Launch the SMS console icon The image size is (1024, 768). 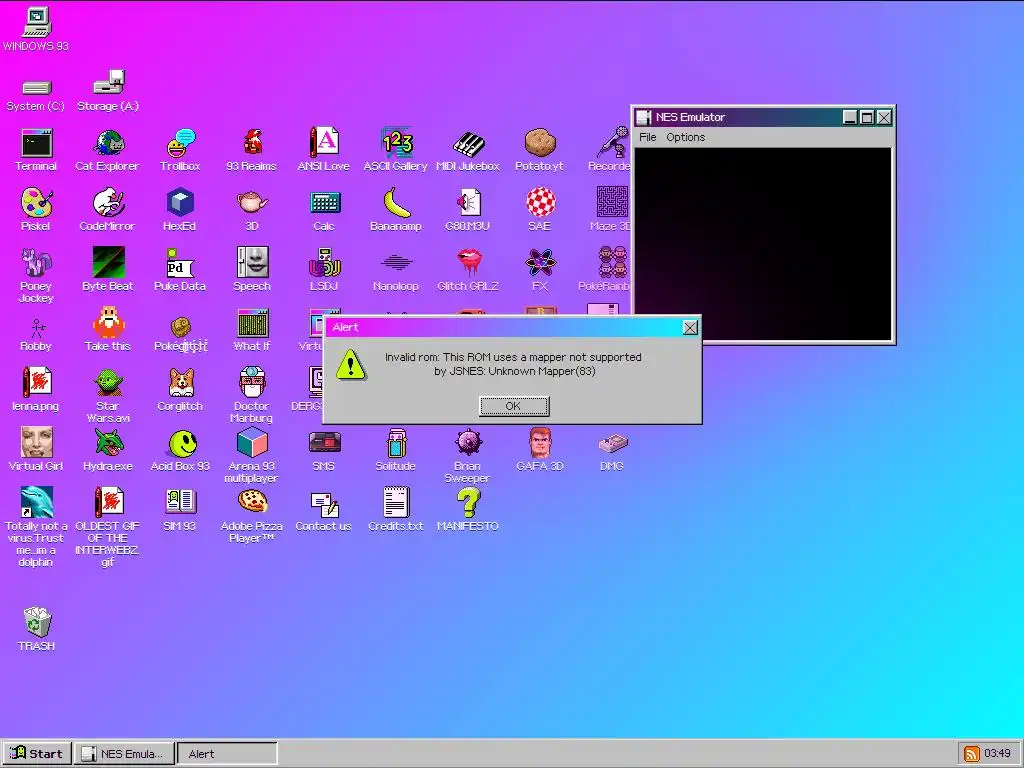coord(324,443)
